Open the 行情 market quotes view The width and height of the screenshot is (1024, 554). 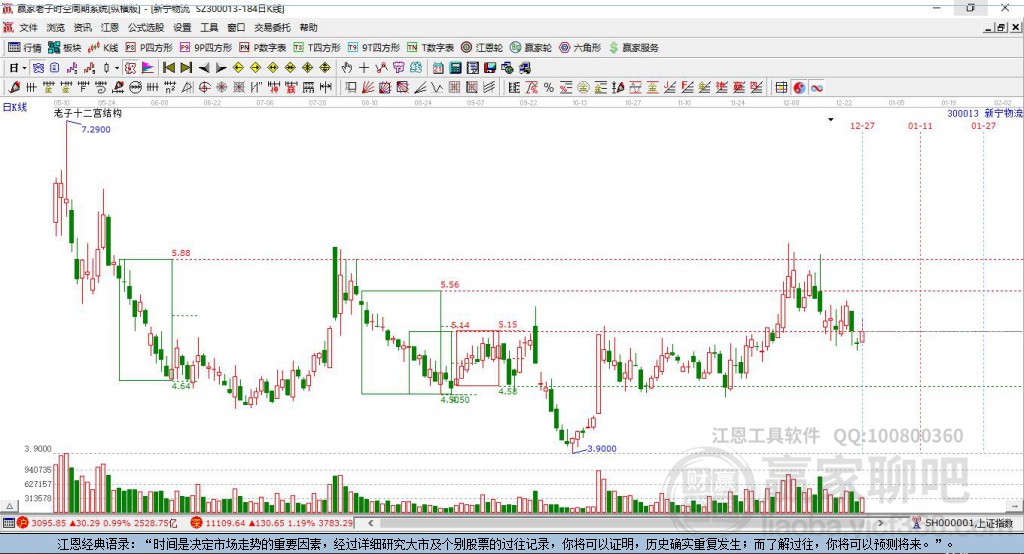tap(24, 48)
